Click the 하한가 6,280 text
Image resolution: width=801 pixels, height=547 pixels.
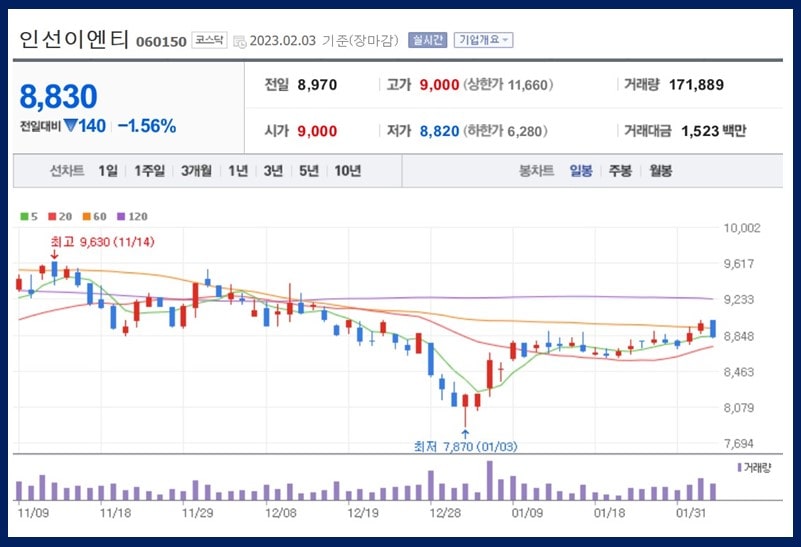(x=506, y=131)
